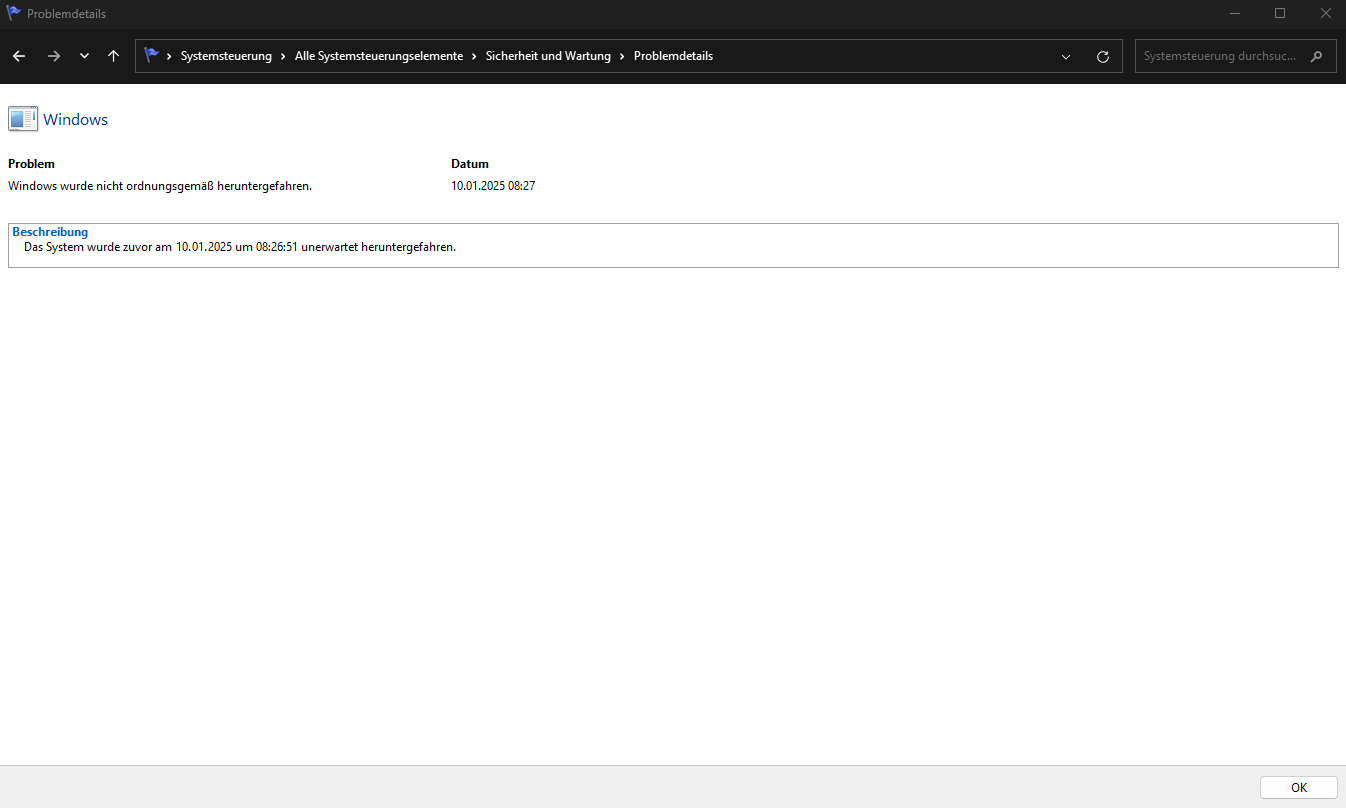This screenshot has width=1346, height=808.
Task: Expand the root chevron before Systemsteuerung
Action: (x=169, y=56)
